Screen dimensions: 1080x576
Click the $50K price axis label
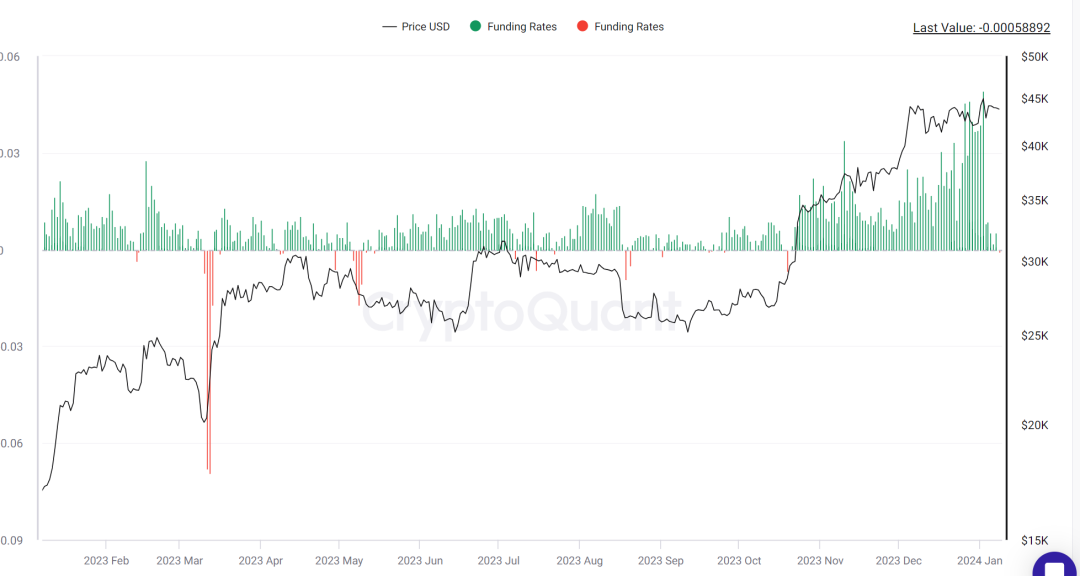click(1035, 56)
